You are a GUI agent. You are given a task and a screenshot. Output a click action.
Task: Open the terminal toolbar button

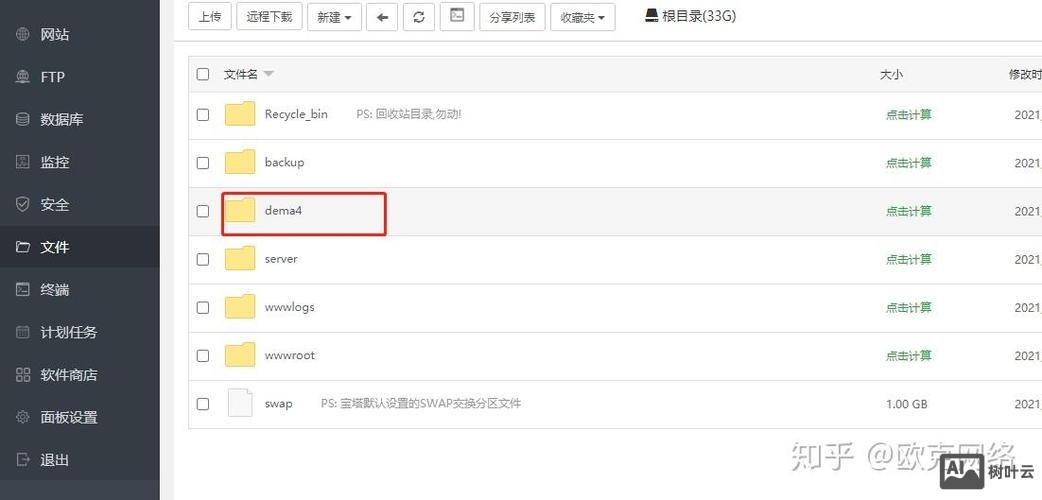(x=457, y=17)
